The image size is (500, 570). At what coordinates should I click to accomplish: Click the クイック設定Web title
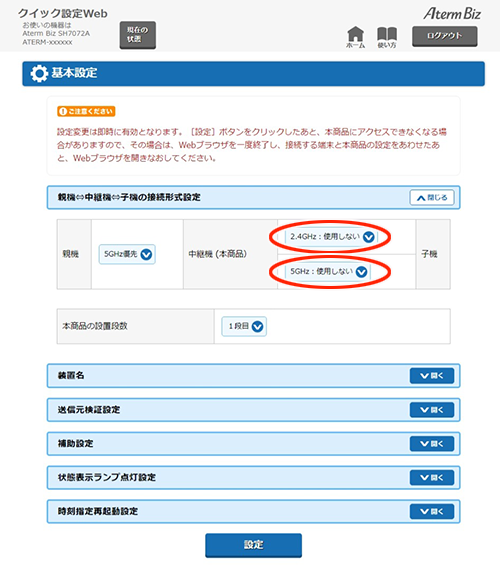click(63, 14)
